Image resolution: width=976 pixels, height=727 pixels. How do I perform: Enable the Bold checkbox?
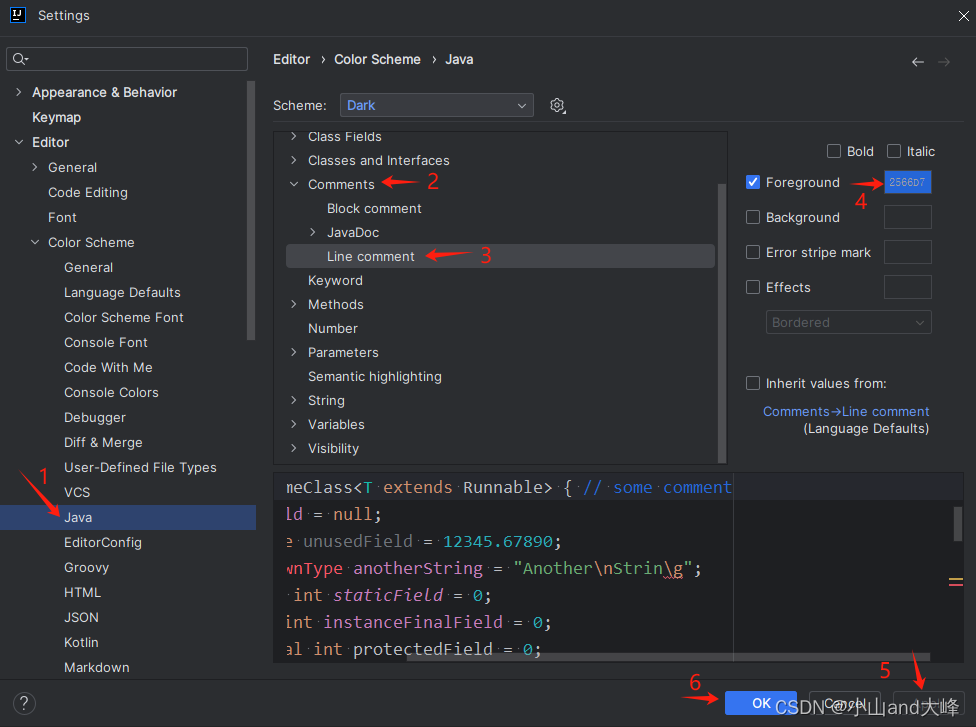click(833, 151)
